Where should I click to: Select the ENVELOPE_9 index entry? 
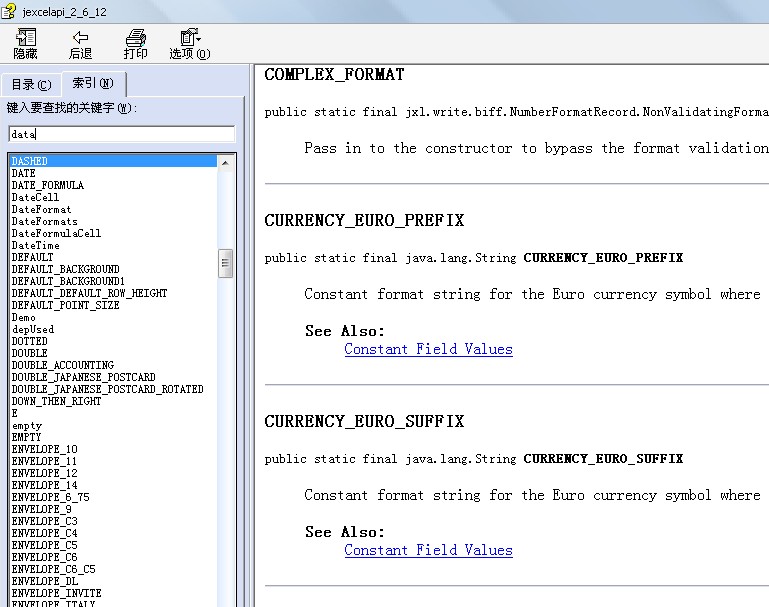point(42,509)
